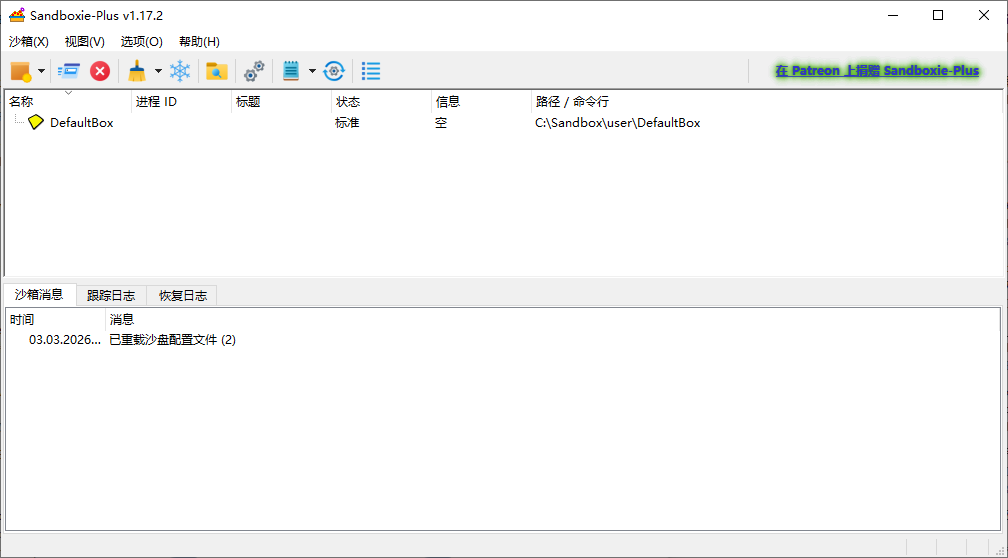This screenshot has width=1008, height=558.
Task: Switch to the 恢复日志 tab
Action: coord(183,295)
